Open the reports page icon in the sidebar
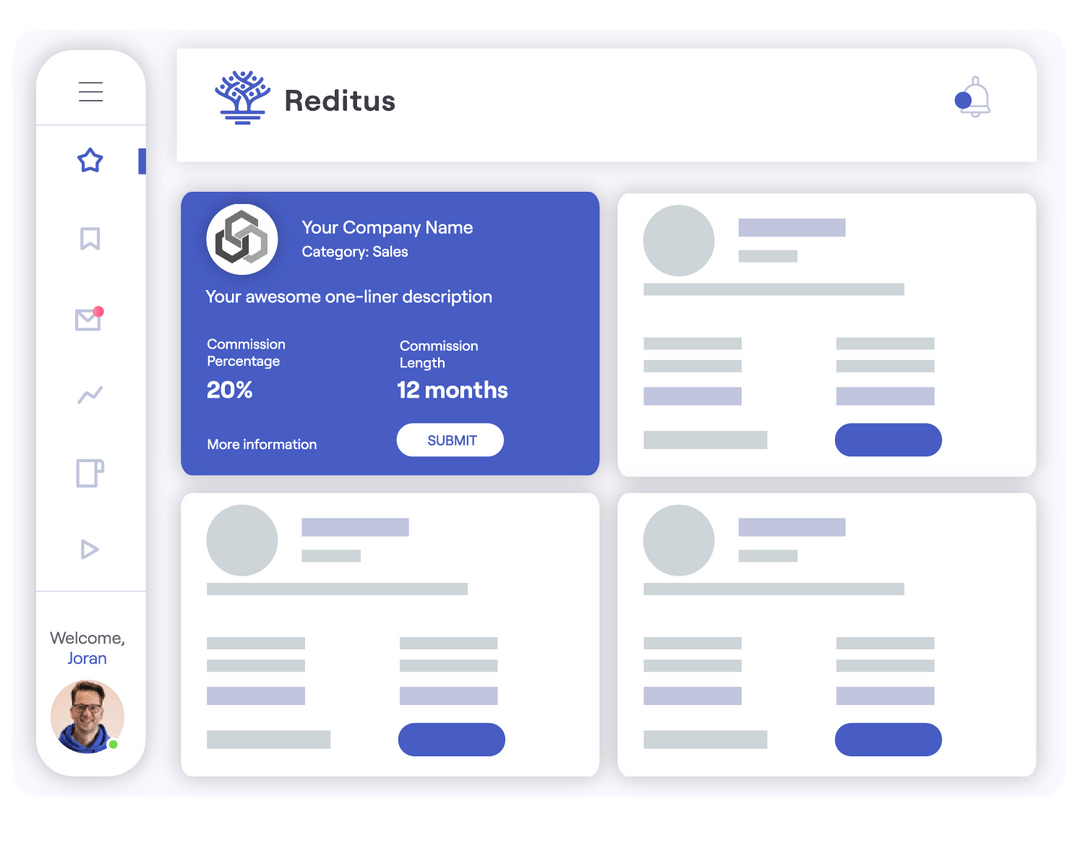This screenshot has width=1080, height=844. pos(90,472)
